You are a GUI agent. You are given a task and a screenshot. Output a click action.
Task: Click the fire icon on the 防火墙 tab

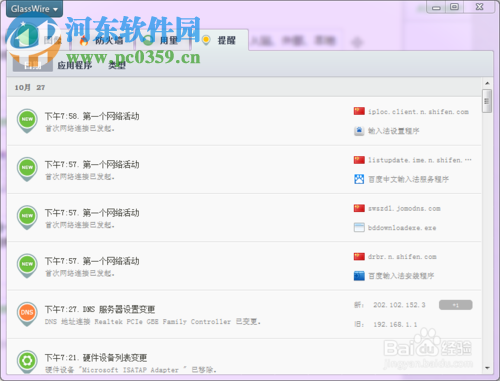84,41
